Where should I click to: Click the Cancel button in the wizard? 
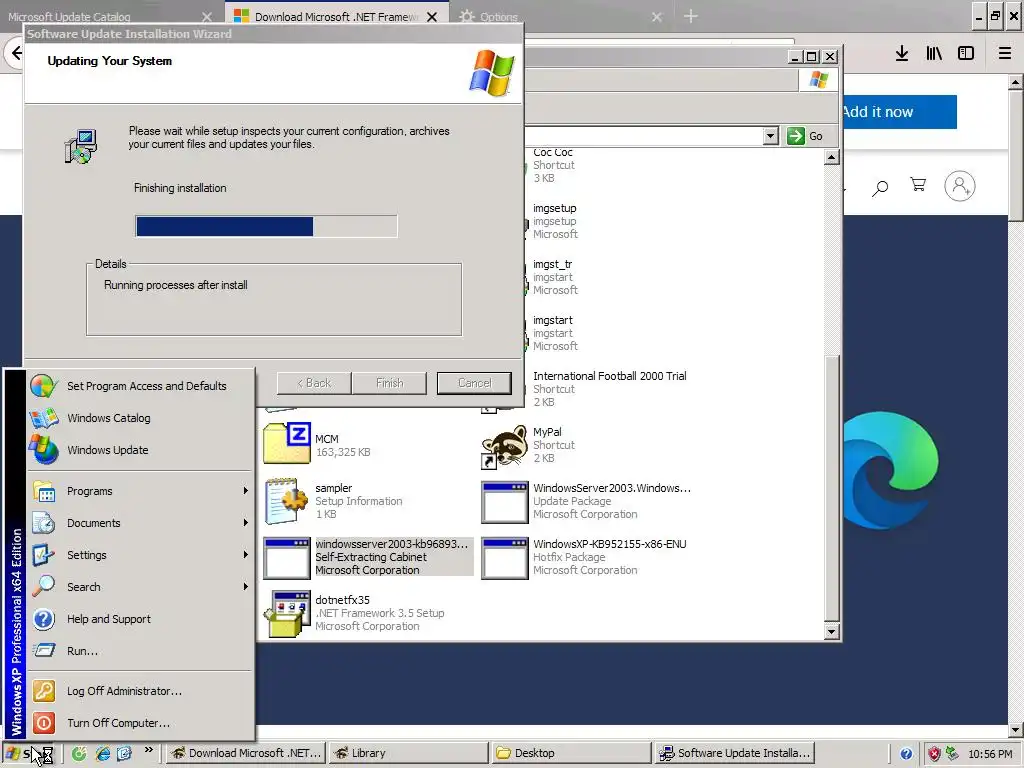coord(474,383)
